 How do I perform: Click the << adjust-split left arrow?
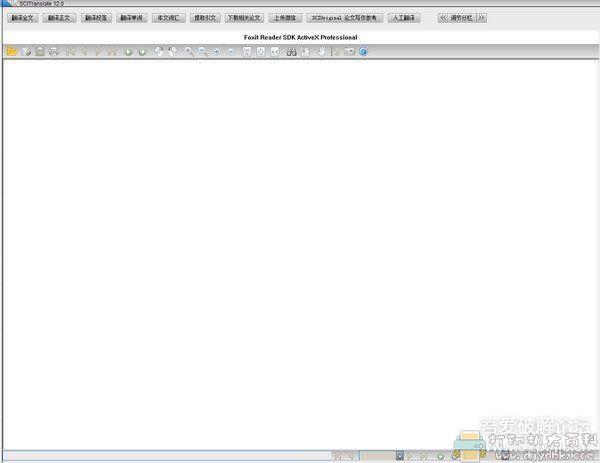443,18
